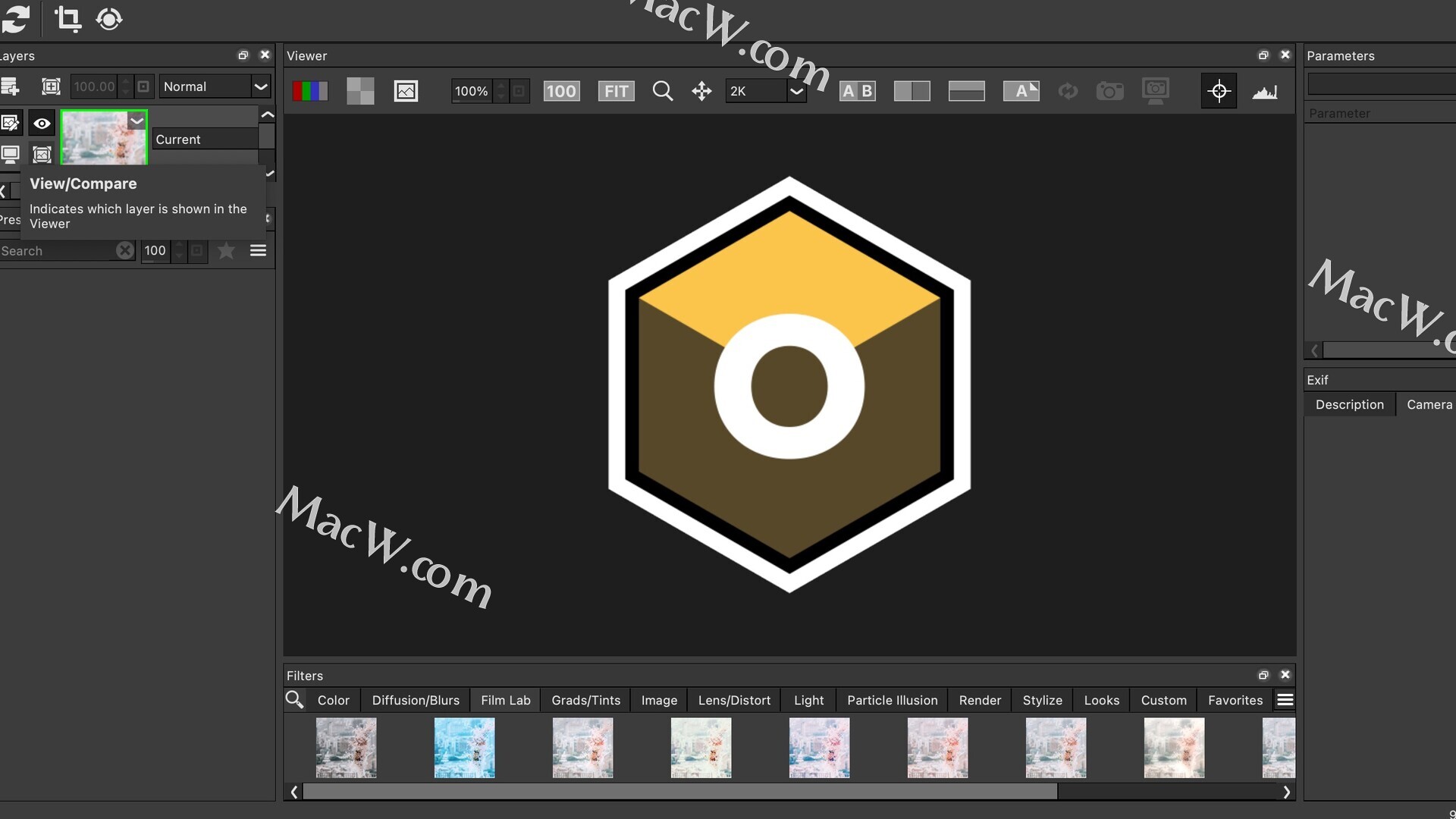Click the camera snapshot icon
1456x819 pixels.
[x=1109, y=91]
